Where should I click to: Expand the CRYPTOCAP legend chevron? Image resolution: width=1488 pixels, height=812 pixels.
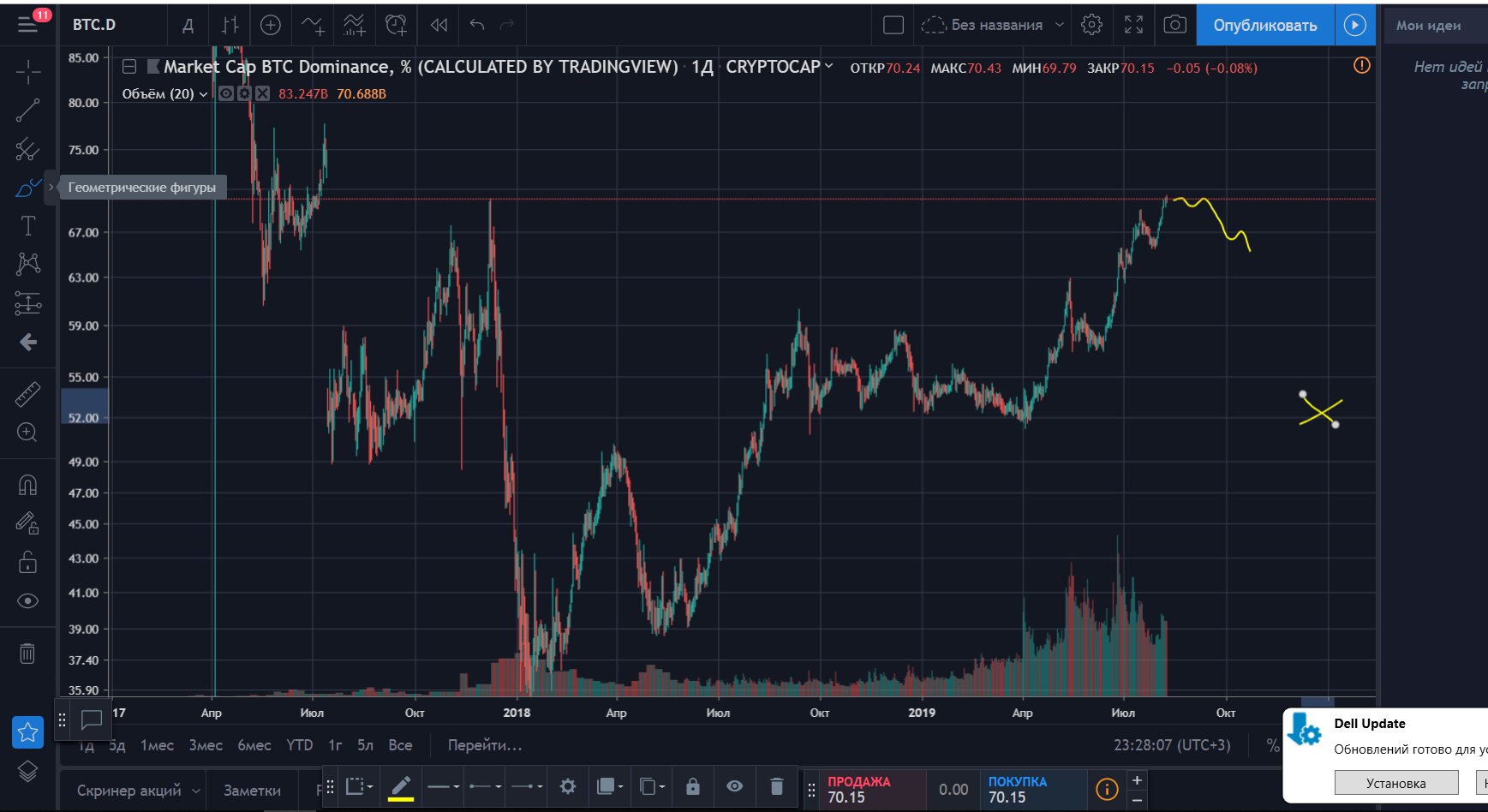pyautogui.click(x=828, y=66)
